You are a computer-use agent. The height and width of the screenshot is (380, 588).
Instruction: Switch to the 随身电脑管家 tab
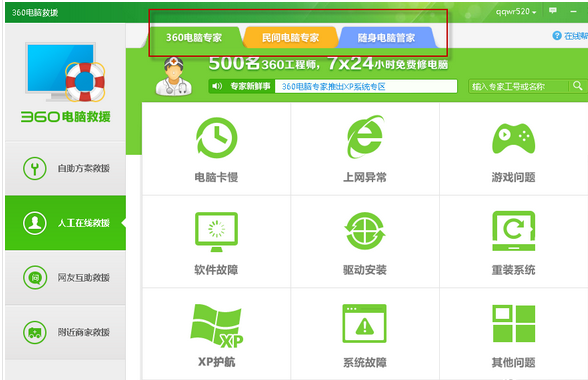[x=386, y=38]
